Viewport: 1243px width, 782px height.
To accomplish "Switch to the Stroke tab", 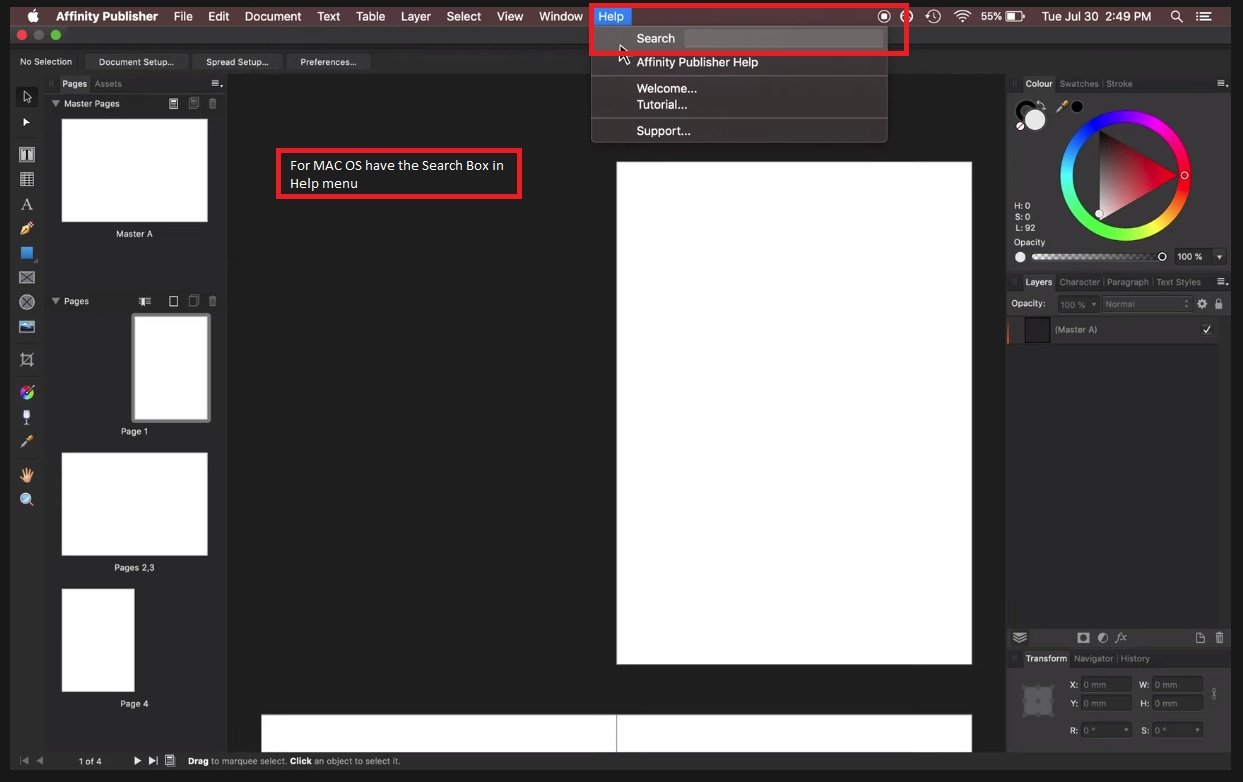I will 1119,84.
